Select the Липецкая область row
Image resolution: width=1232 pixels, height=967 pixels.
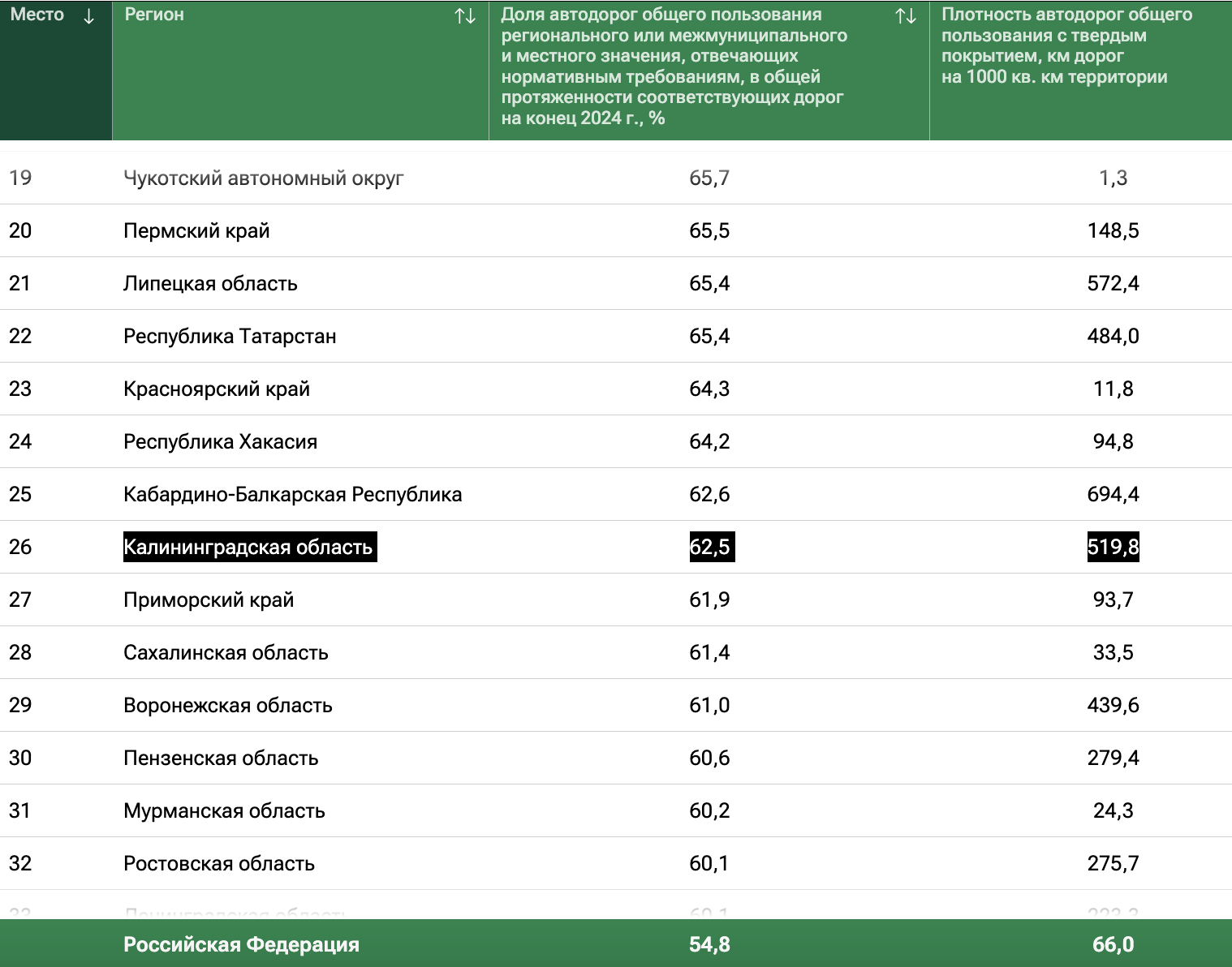coord(616,283)
